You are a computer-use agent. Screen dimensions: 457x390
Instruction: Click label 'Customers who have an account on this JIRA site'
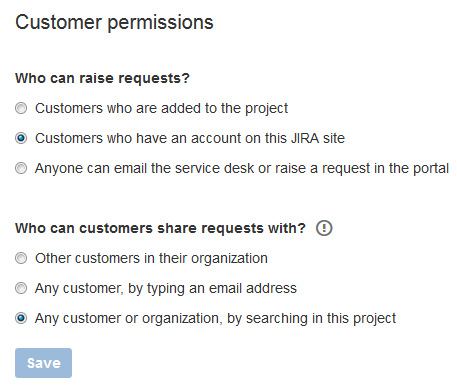click(x=190, y=138)
